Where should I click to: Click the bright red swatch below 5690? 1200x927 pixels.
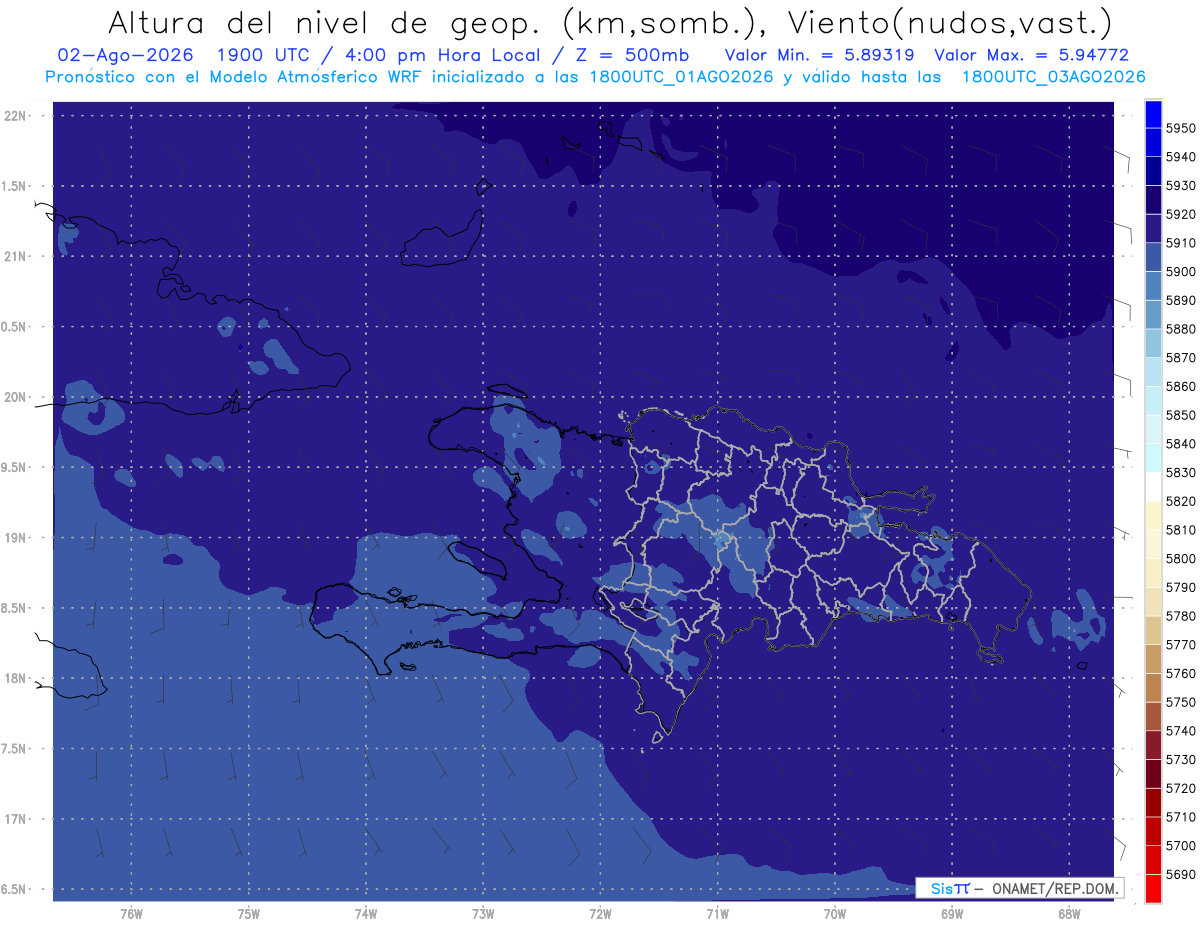(1153, 888)
